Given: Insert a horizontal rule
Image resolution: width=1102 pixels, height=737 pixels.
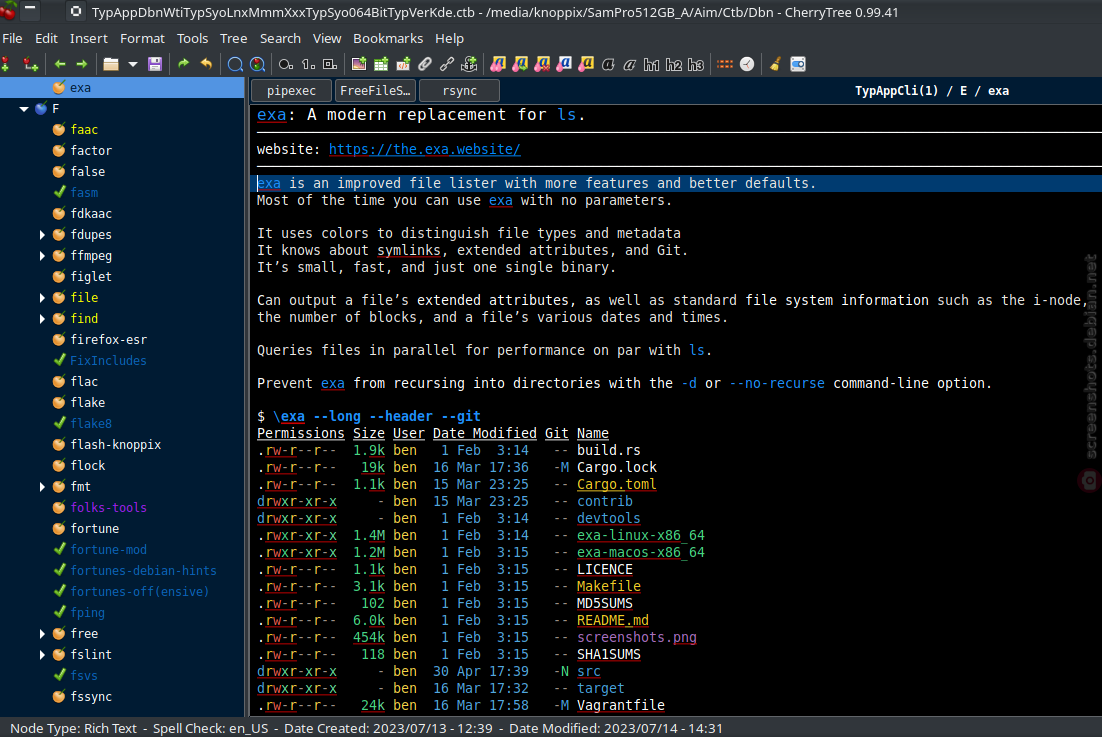Looking at the screenshot, I should point(725,64).
